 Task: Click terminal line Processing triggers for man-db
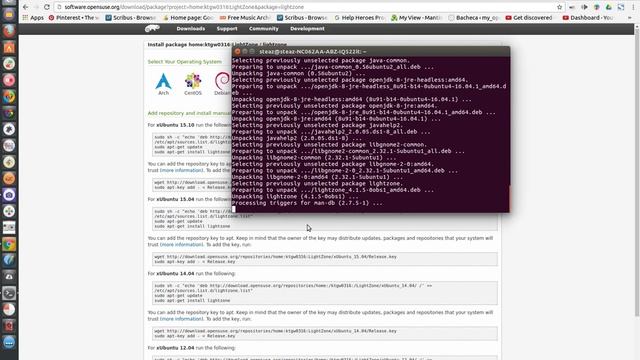pos(307,203)
